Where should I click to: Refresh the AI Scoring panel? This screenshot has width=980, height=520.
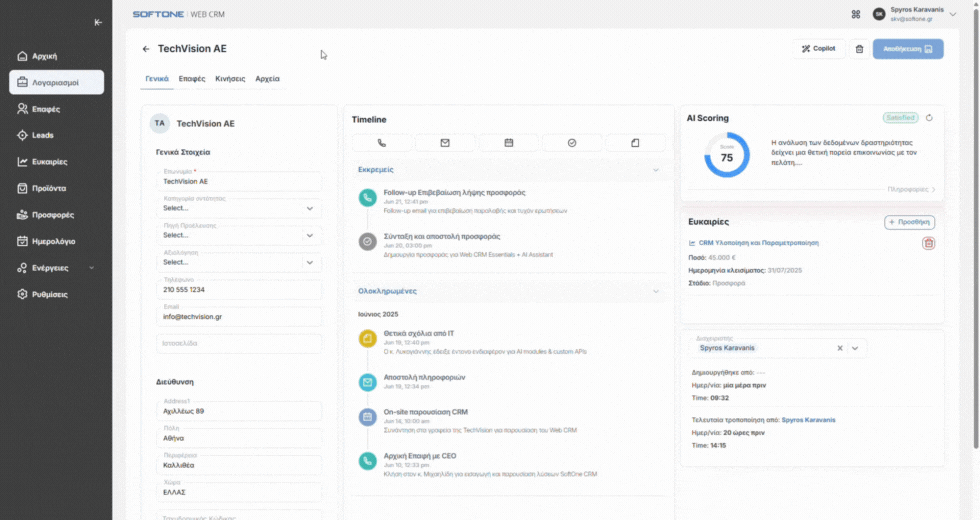click(929, 118)
